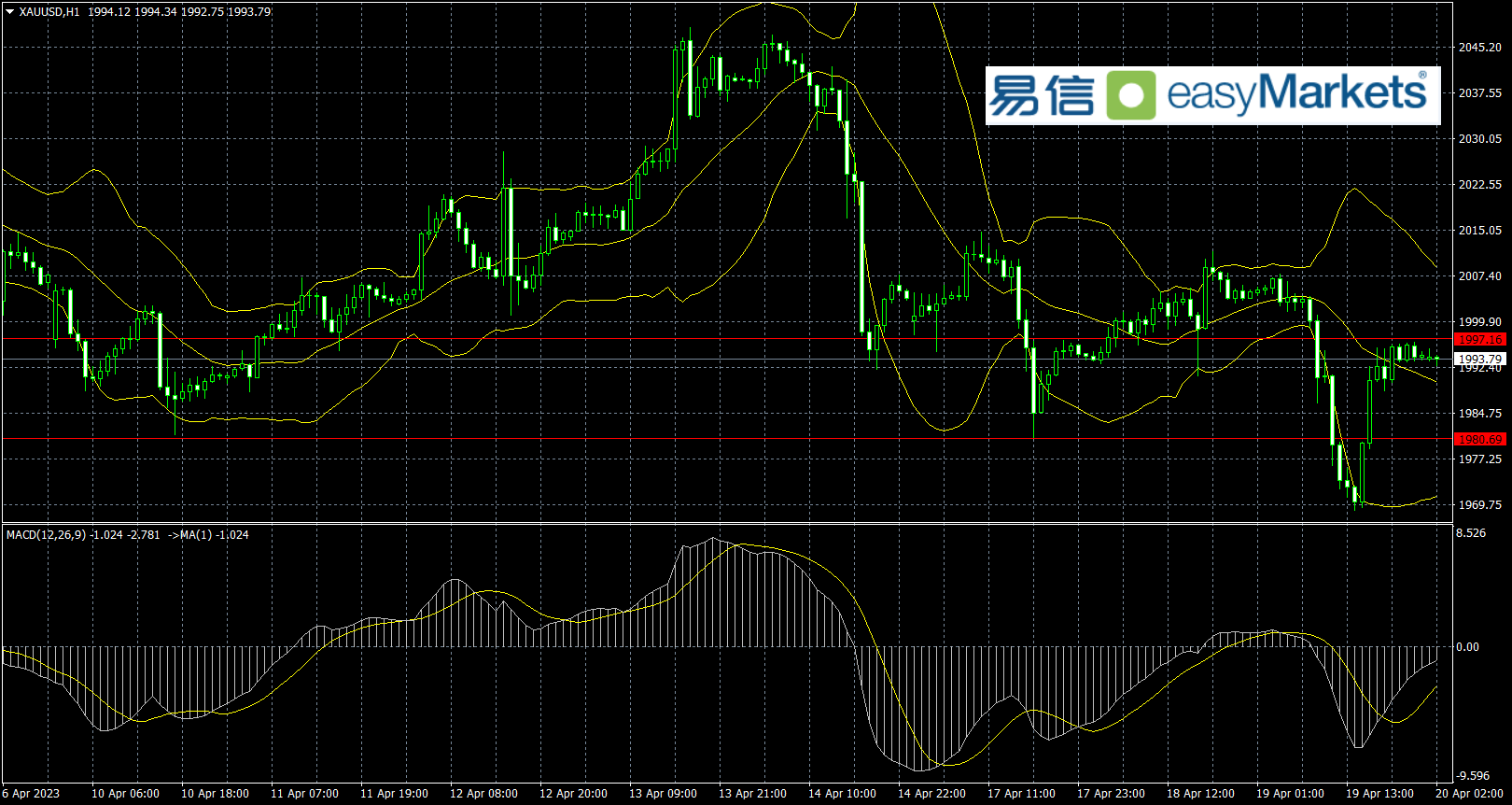Click the red 1997.16 price level label
This screenshot has height=805, width=1512.
click(x=1480, y=339)
